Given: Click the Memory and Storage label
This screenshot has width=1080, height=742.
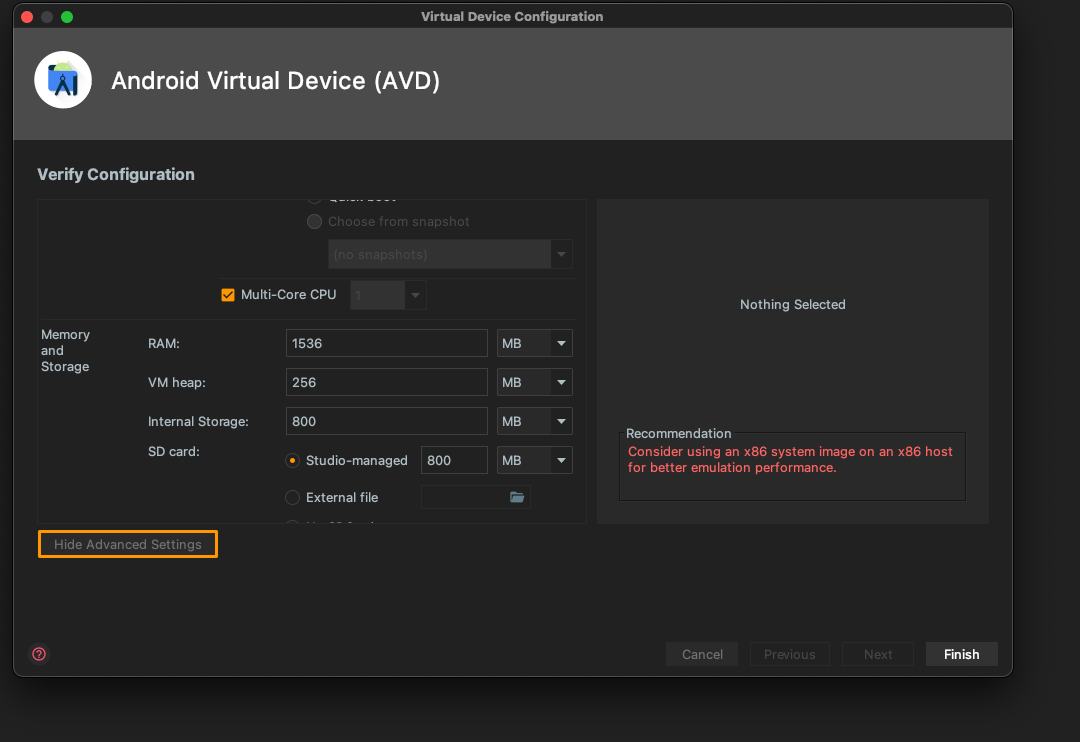Looking at the screenshot, I should 65,351.
